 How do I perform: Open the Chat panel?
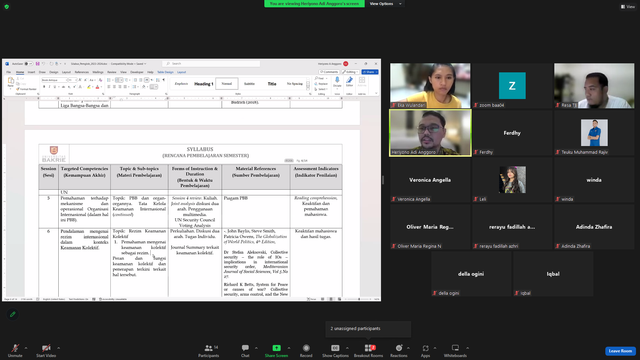click(x=245, y=350)
